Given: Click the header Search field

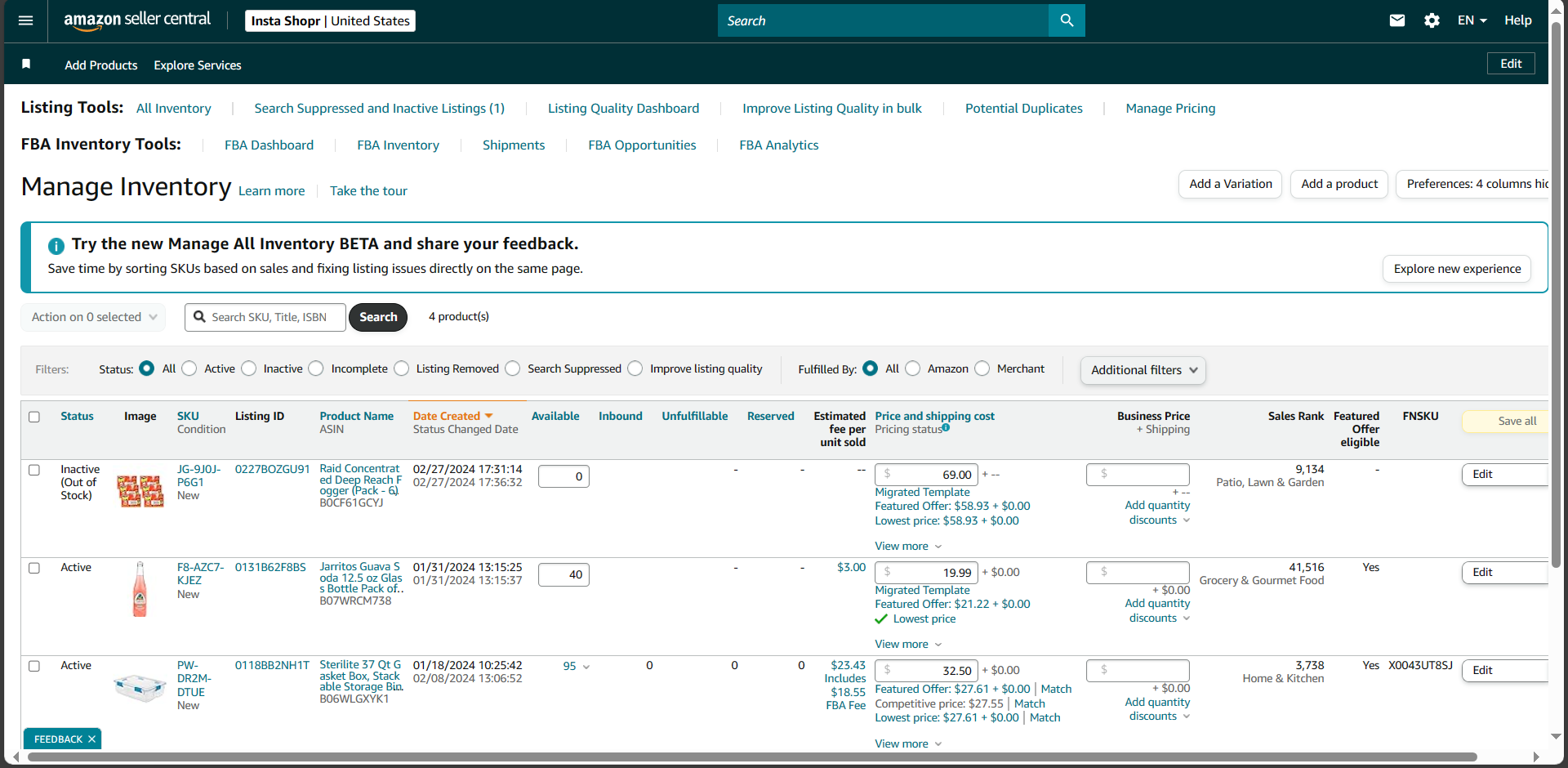Looking at the screenshot, I should click(883, 20).
